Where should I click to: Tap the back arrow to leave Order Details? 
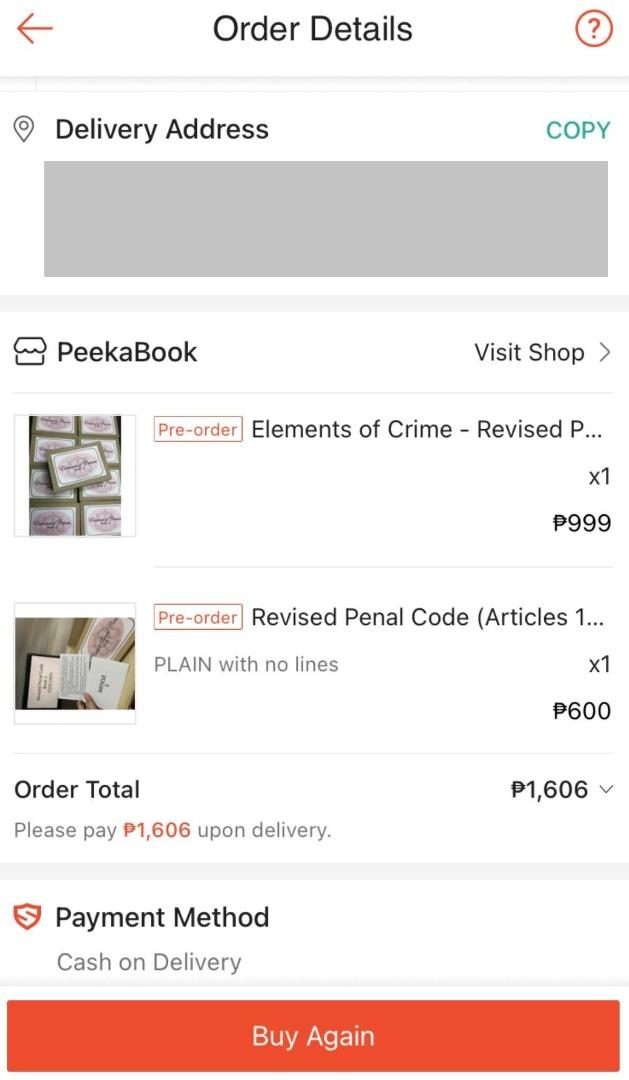click(x=36, y=29)
